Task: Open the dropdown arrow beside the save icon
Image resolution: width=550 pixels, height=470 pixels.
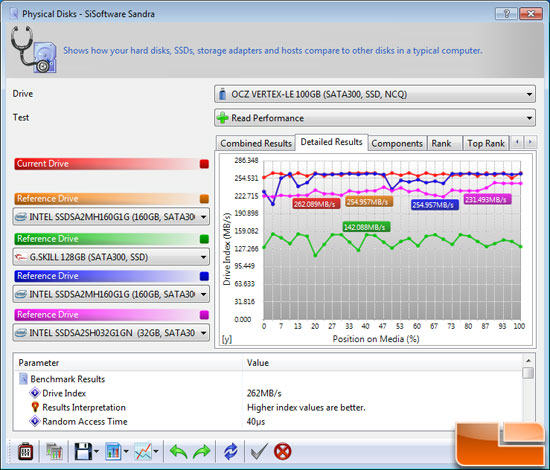Action: click(96, 452)
